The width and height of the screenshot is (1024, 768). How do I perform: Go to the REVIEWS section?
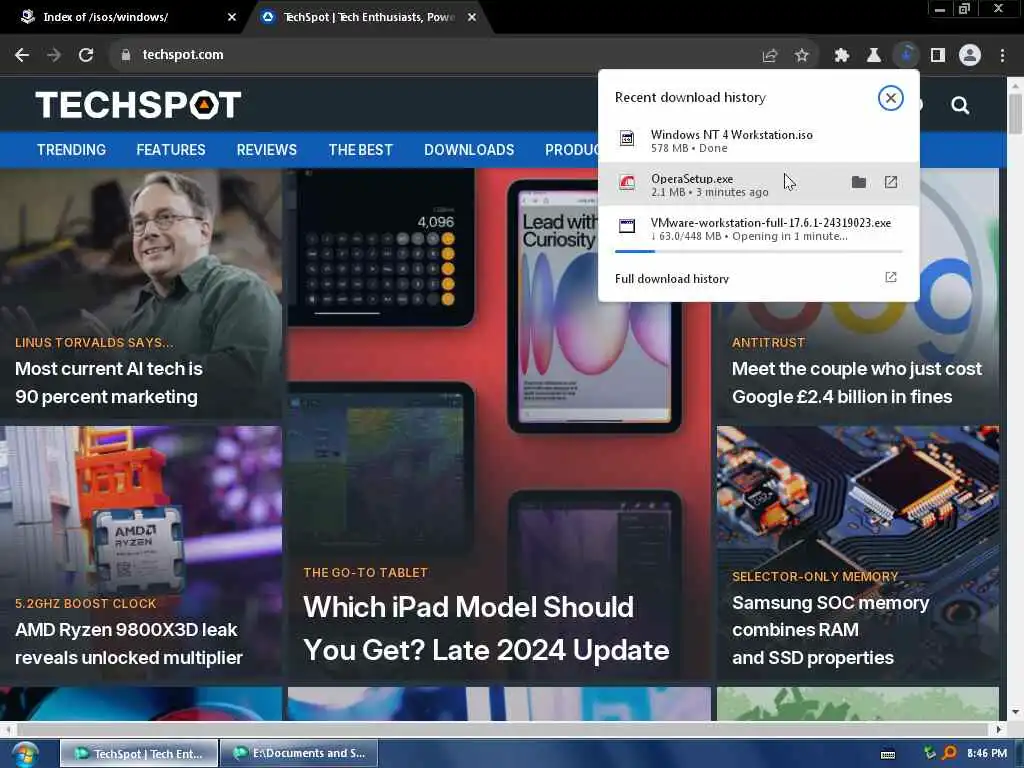(x=266, y=150)
